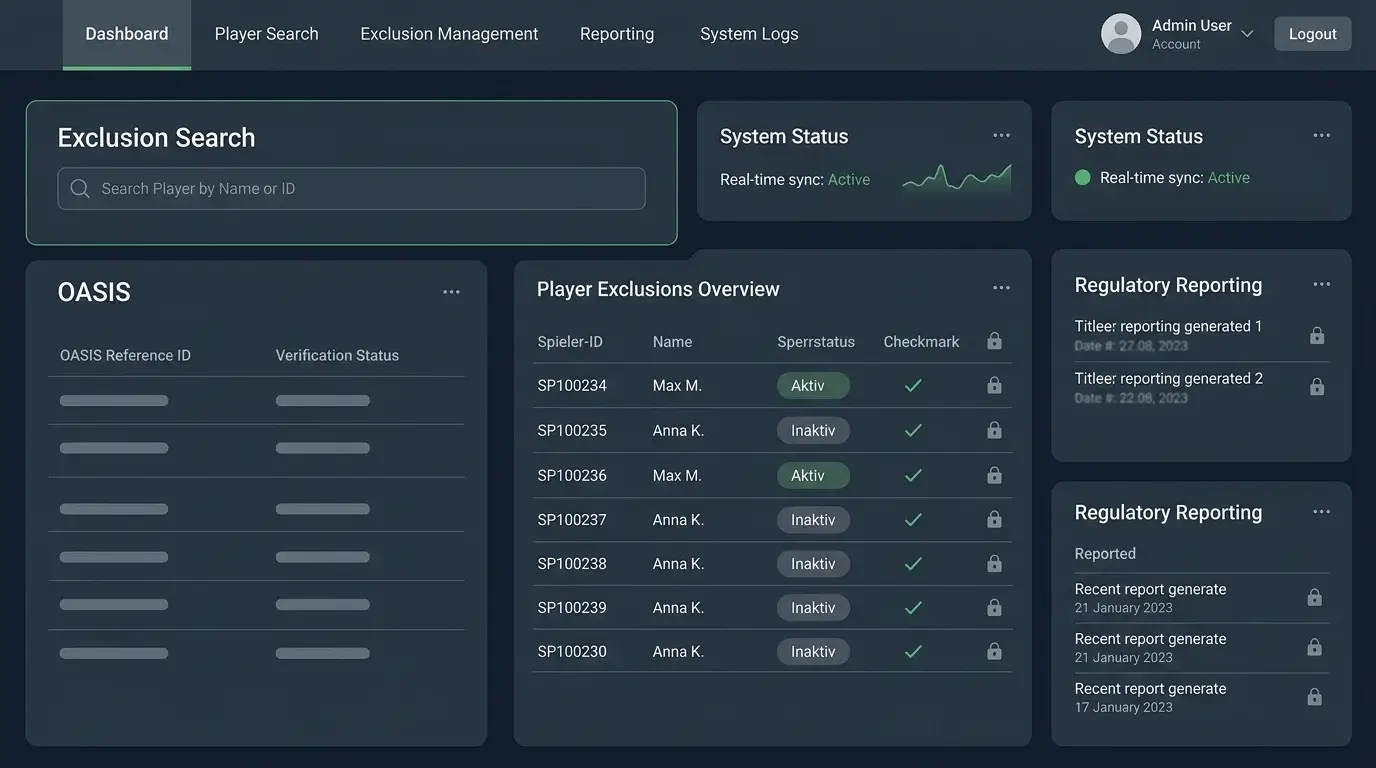This screenshot has height=768, width=1376.
Task: Click lock icon beside Titleer reporting generated 2
Action: pyautogui.click(x=1317, y=387)
